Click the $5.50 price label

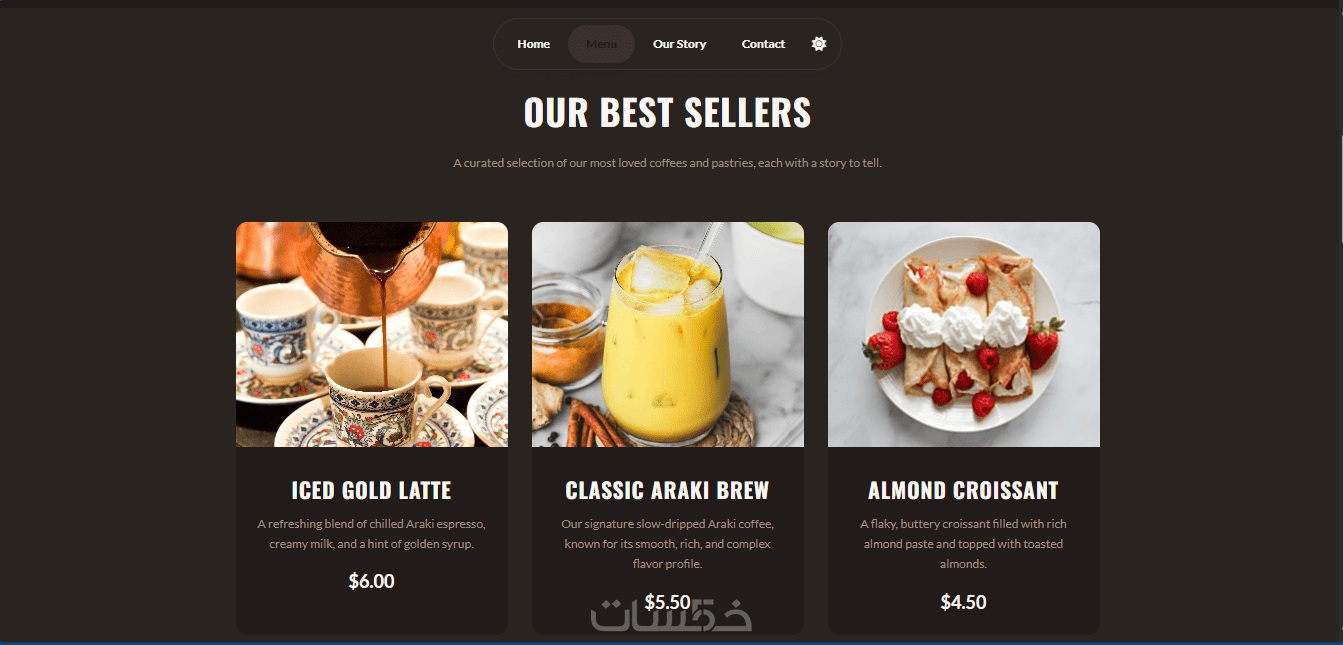pyautogui.click(x=668, y=602)
